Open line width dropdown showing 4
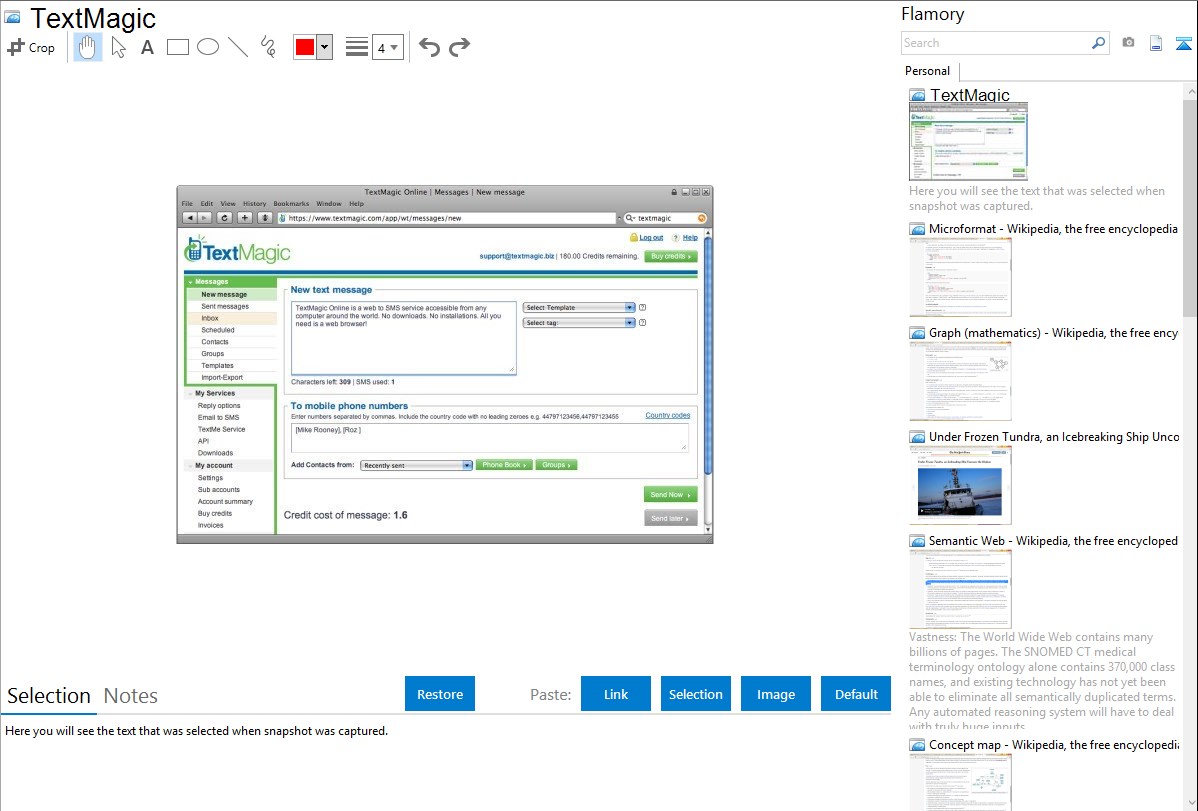Image resolution: width=1198 pixels, height=811 pixels. coord(387,47)
